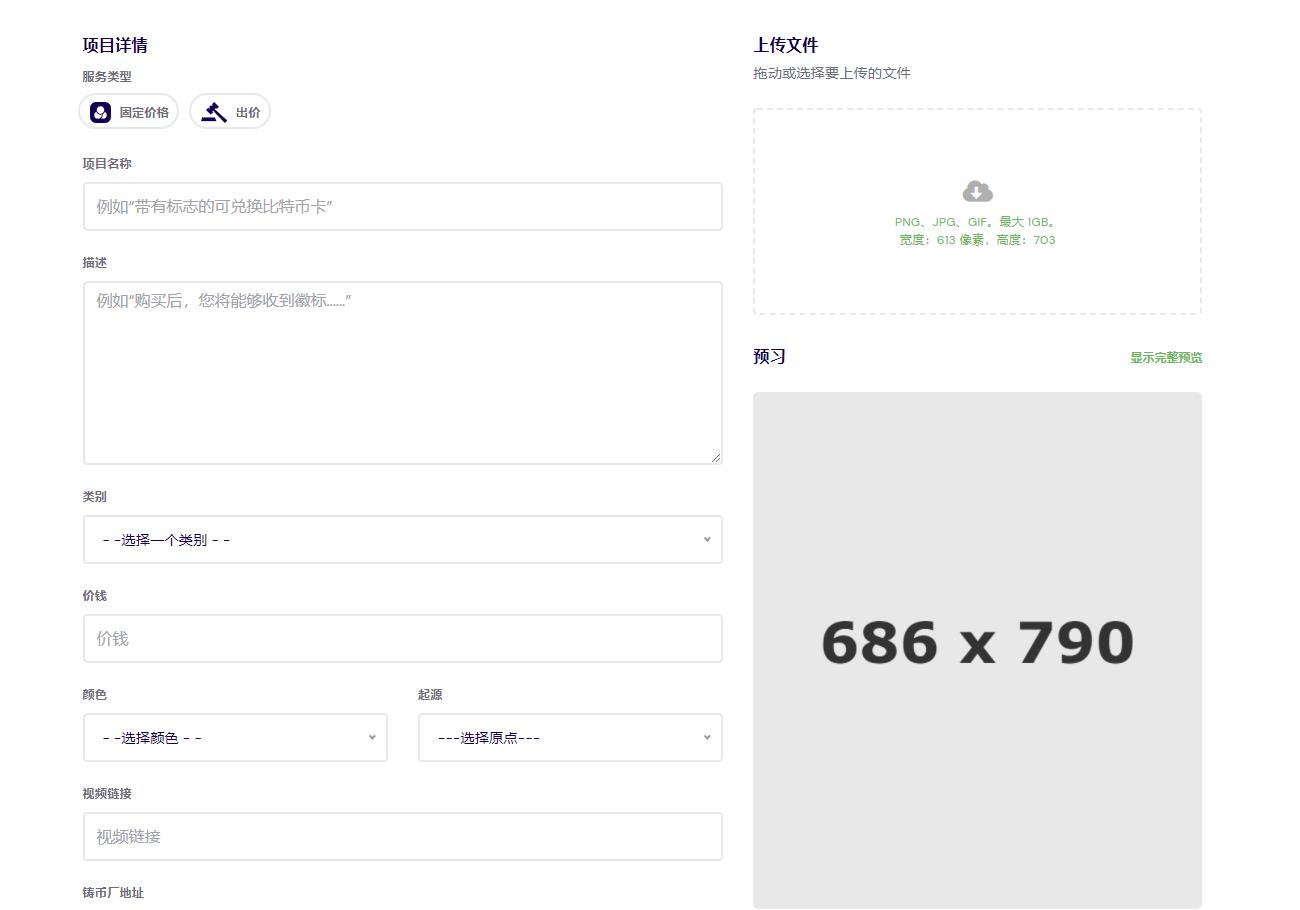Click the 686 x 790 preview placeholder

pos(977,643)
